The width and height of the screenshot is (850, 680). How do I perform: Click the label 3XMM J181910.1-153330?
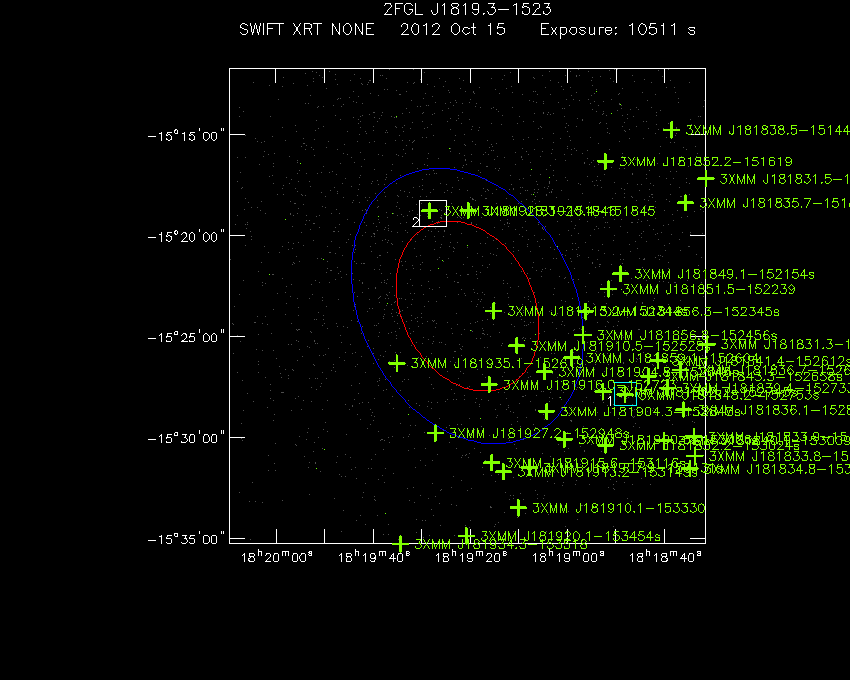tap(619, 508)
